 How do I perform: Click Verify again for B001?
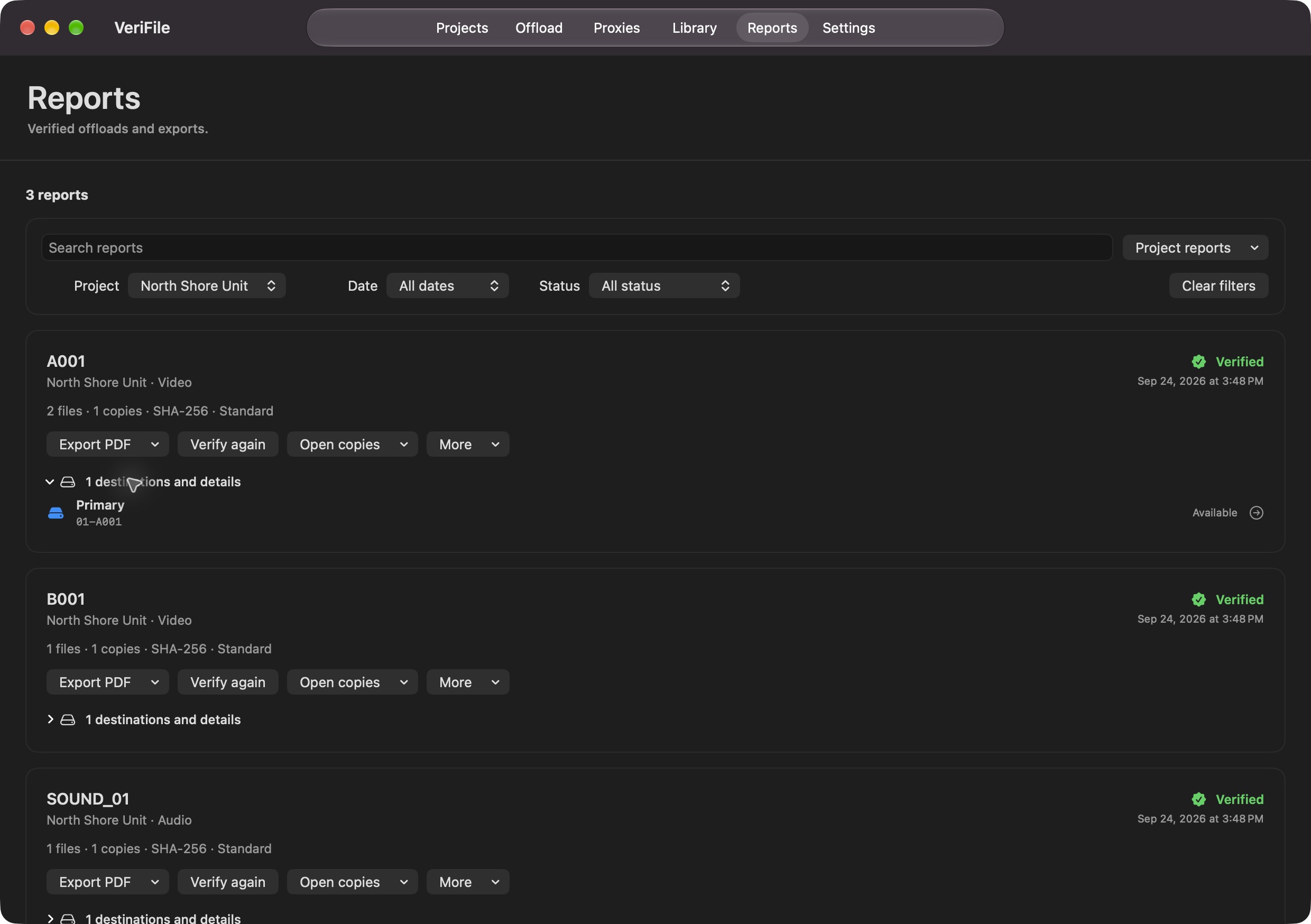point(228,682)
